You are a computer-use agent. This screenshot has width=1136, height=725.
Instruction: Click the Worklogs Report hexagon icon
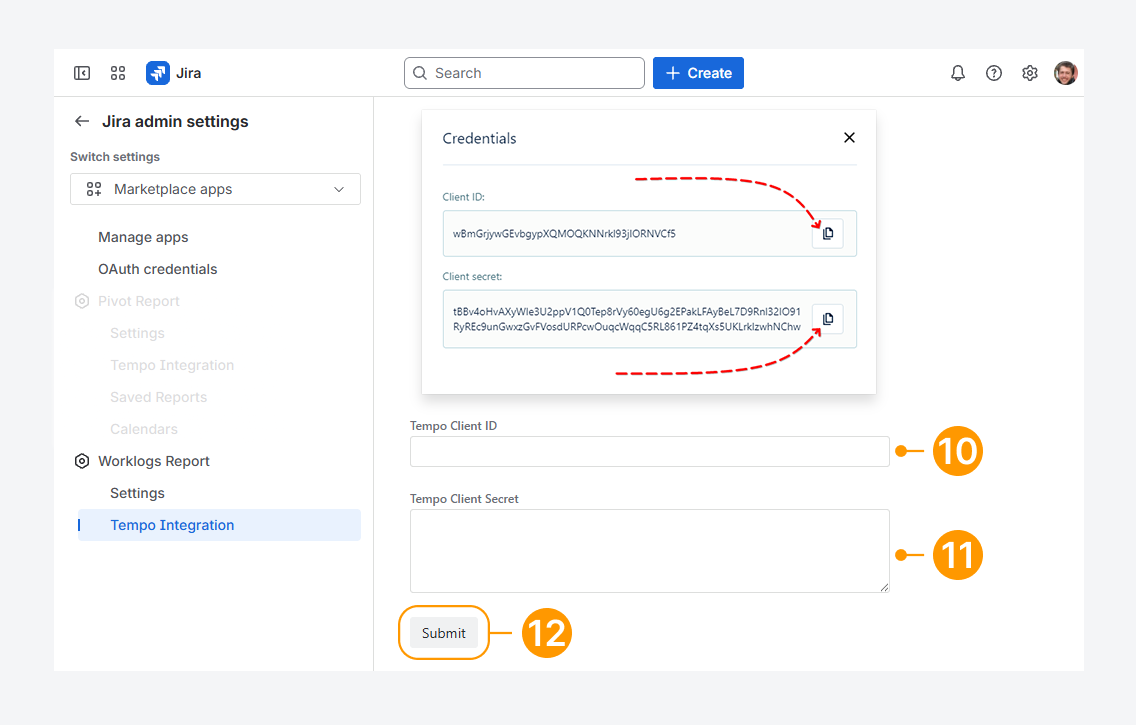coord(82,461)
